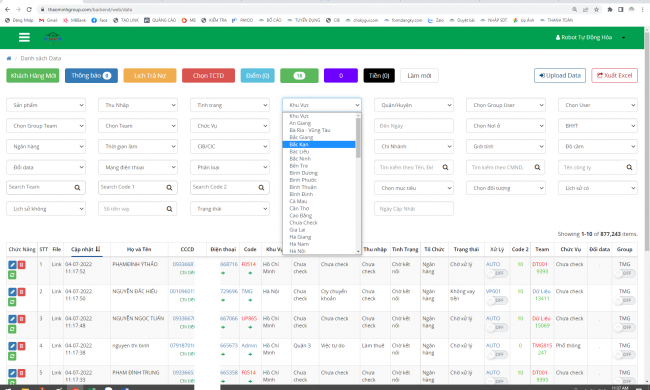Toggle Group OFF switch in row 1
650x390 pixels.
[624, 274]
